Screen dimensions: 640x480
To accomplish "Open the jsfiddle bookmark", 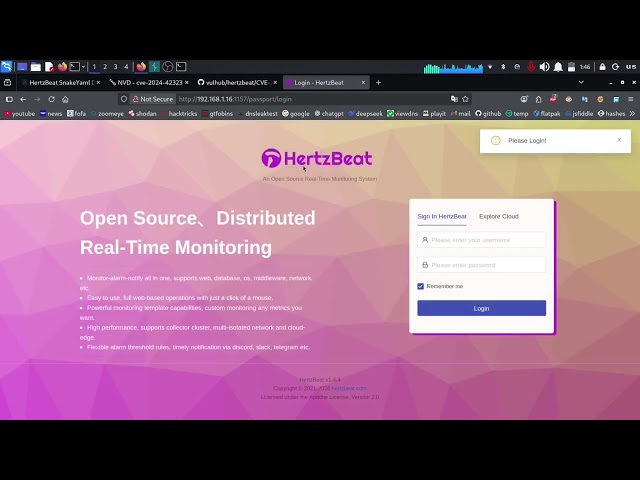I will tap(579, 113).
